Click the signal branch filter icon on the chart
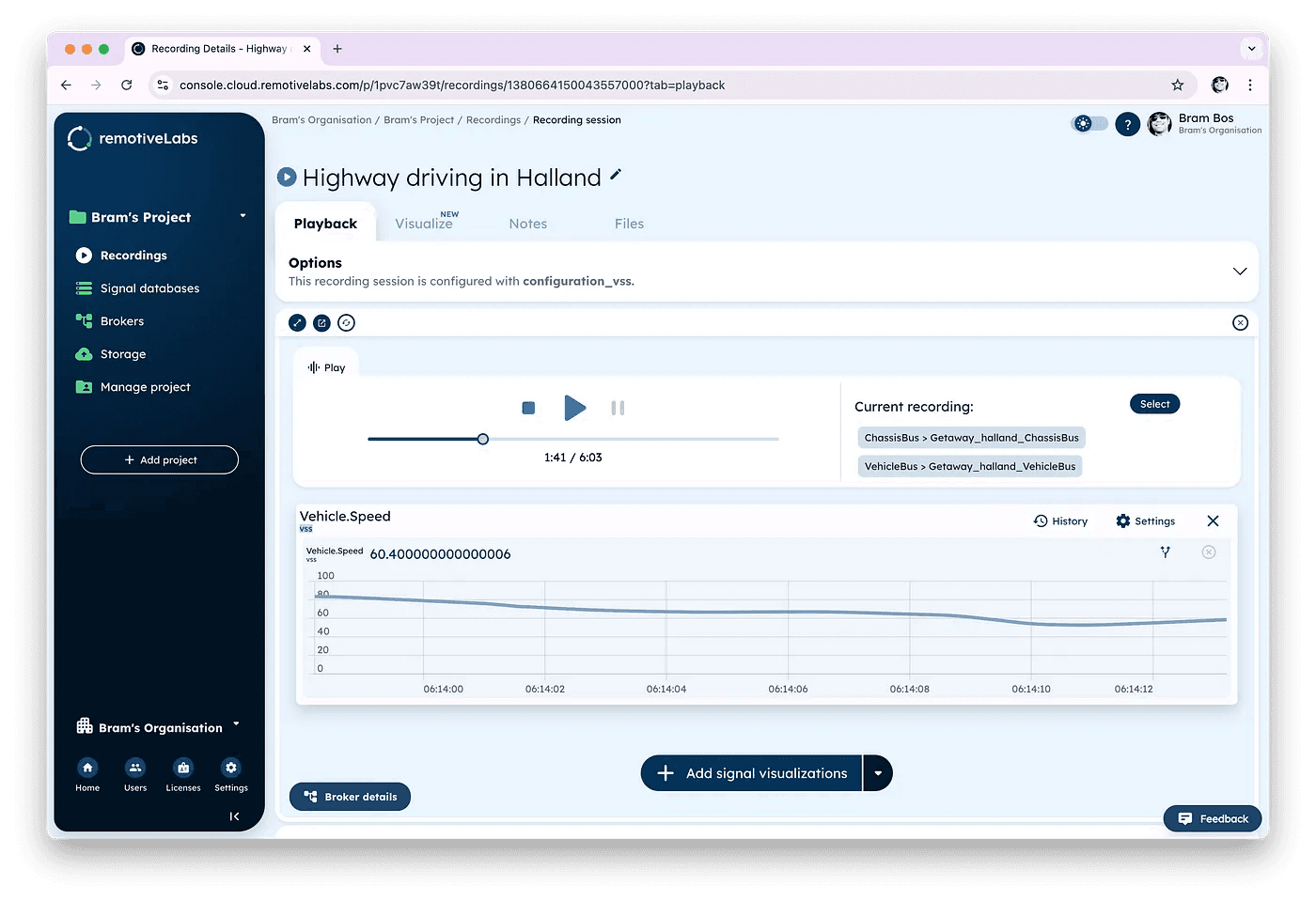This screenshot has height=901, width=1316. (x=1166, y=552)
